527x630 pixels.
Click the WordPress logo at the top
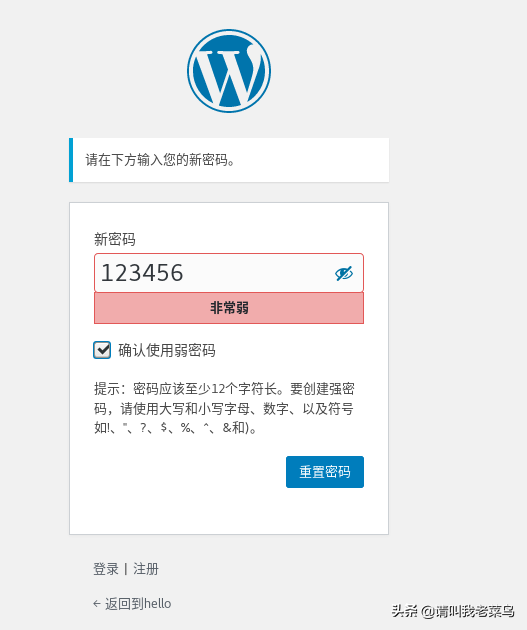click(229, 71)
